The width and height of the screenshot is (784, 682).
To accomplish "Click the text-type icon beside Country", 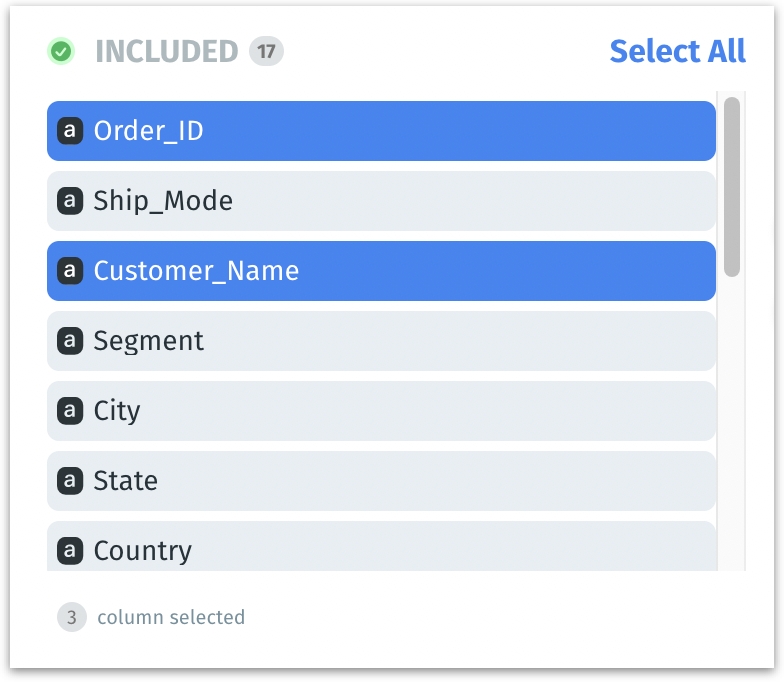I will tap(69, 551).
